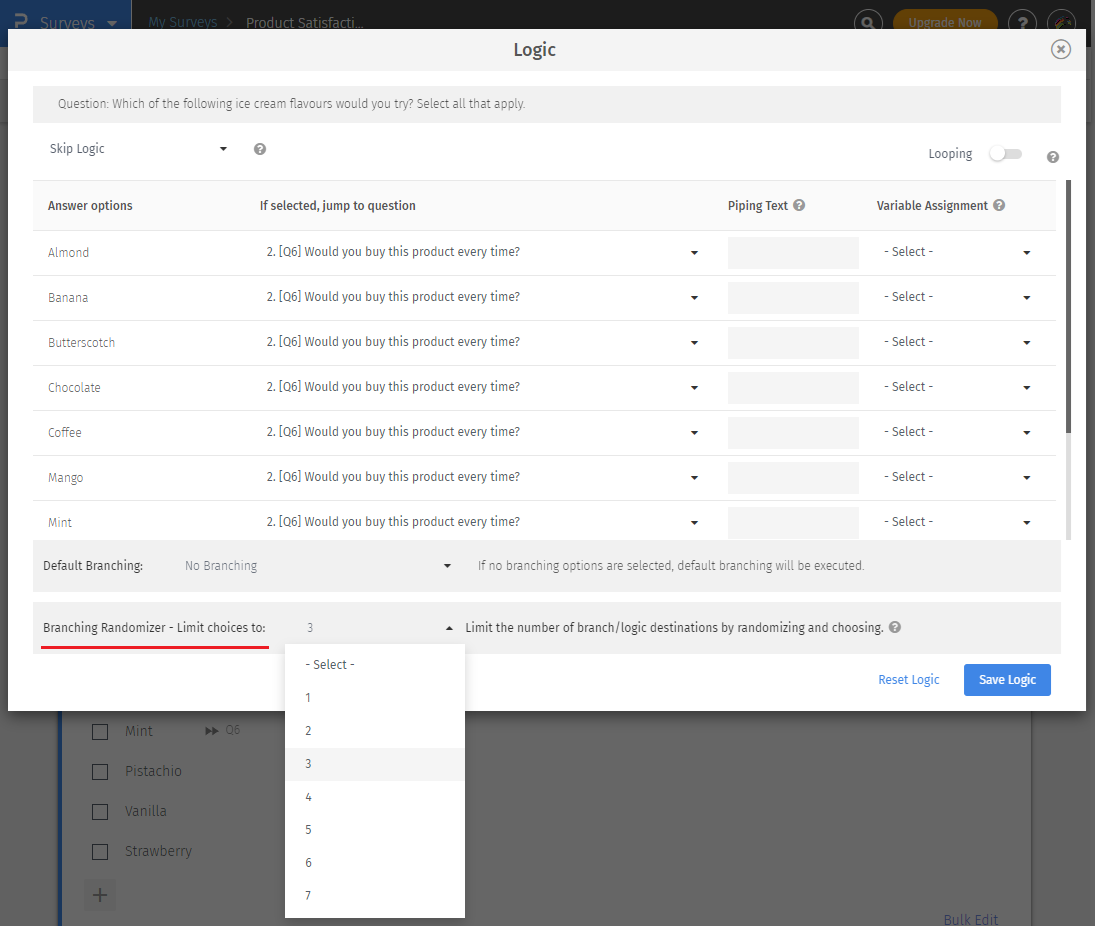This screenshot has width=1095, height=926.
Task: Select limit choice 4
Action: coord(375,797)
